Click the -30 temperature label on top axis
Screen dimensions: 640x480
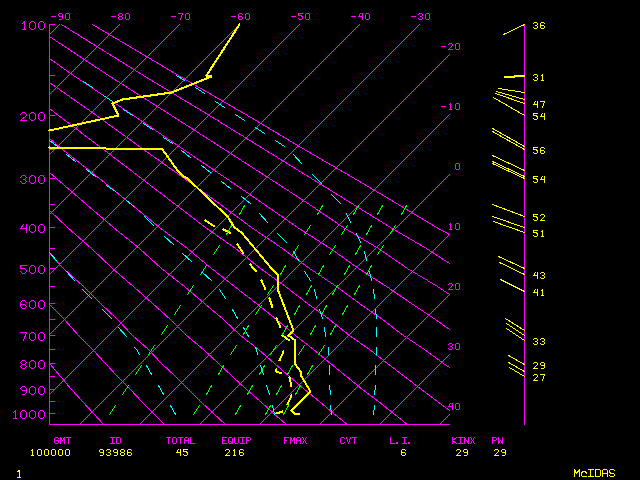(420, 17)
